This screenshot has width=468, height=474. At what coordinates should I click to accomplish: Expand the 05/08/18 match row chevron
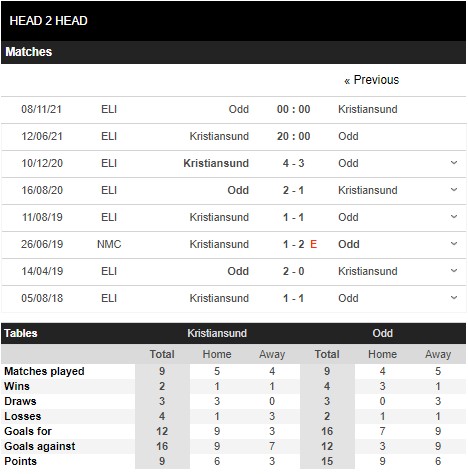[454, 298]
